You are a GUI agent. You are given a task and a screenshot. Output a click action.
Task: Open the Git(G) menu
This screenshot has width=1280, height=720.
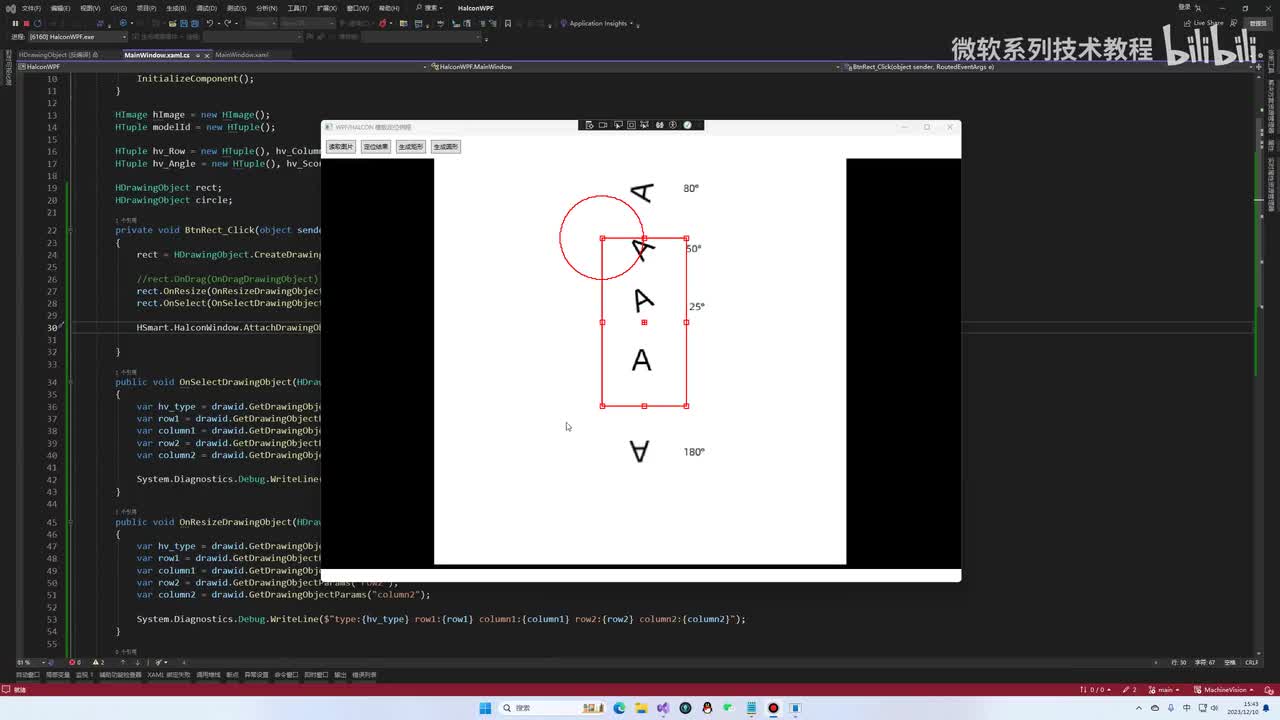[x=118, y=8]
